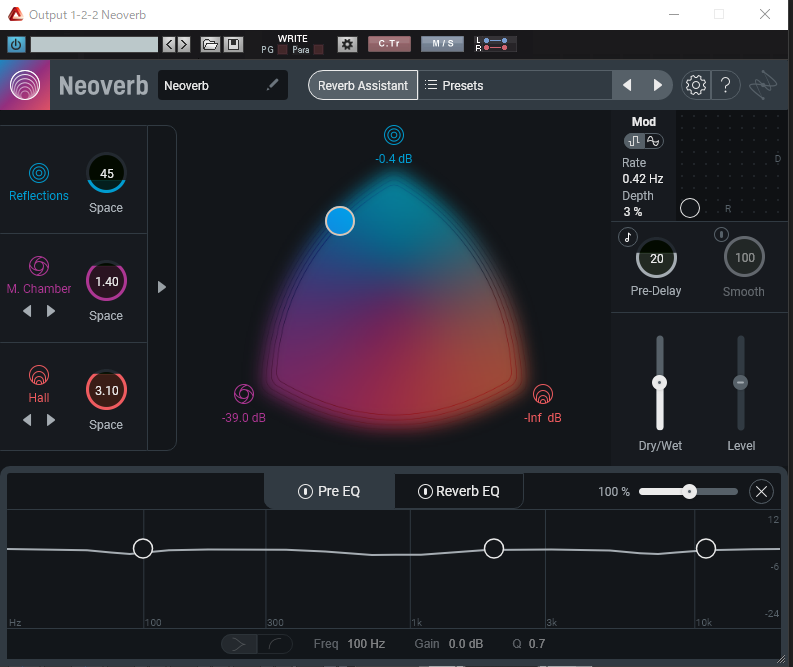
Task: Open the Reverb Assistant
Action: (363, 85)
